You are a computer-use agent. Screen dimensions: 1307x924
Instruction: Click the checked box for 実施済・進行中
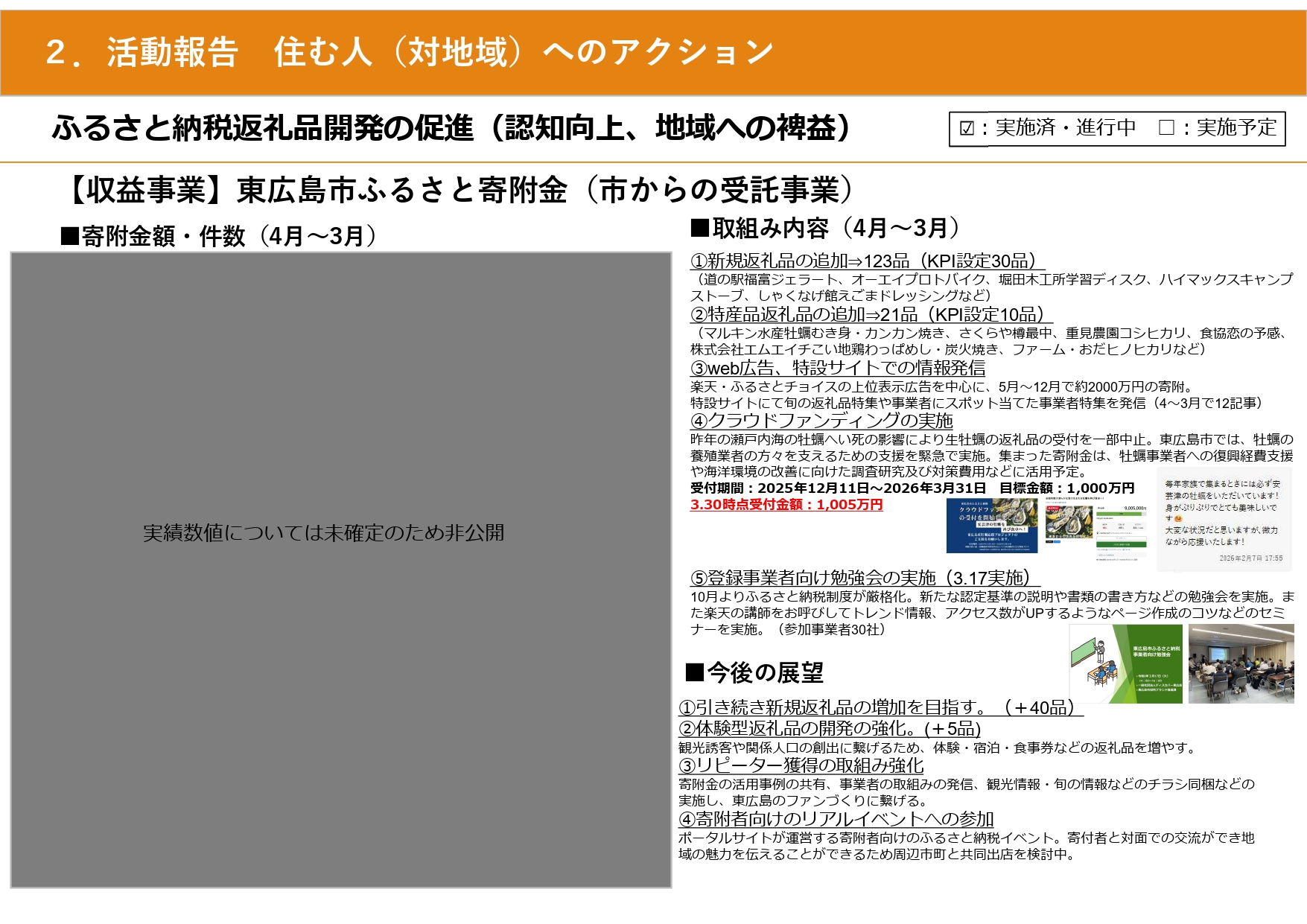(967, 129)
